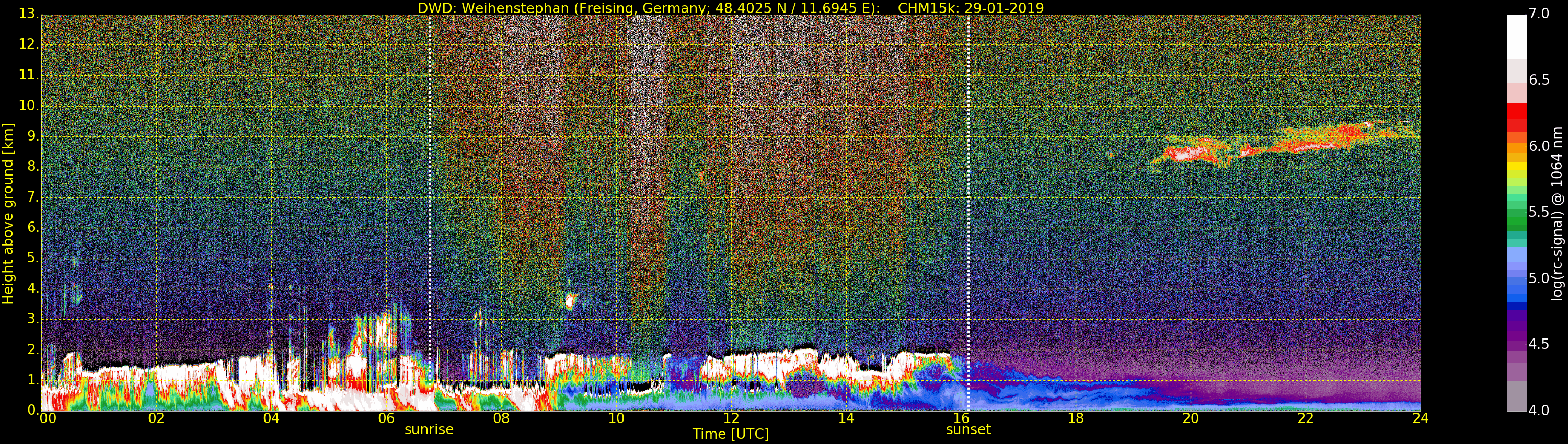Click the height axis tick '6.'
1568x444 pixels.
pos(32,227)
